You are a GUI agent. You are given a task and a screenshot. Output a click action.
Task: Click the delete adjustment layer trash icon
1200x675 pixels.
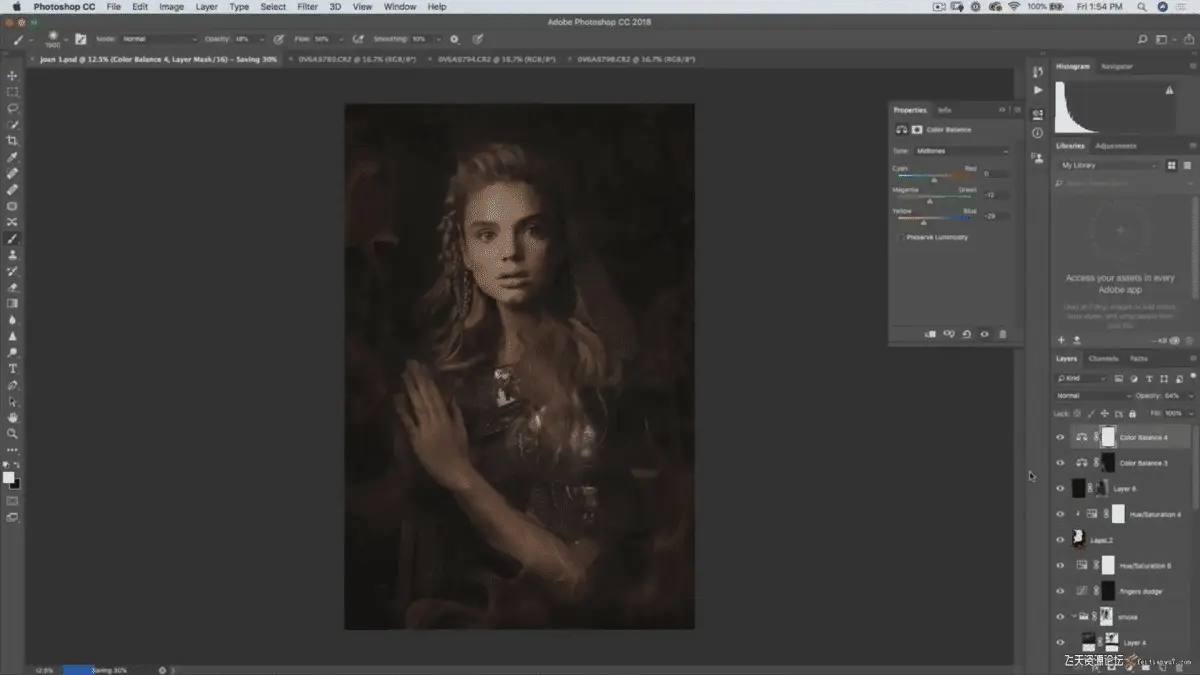(x=1003, y=334)
